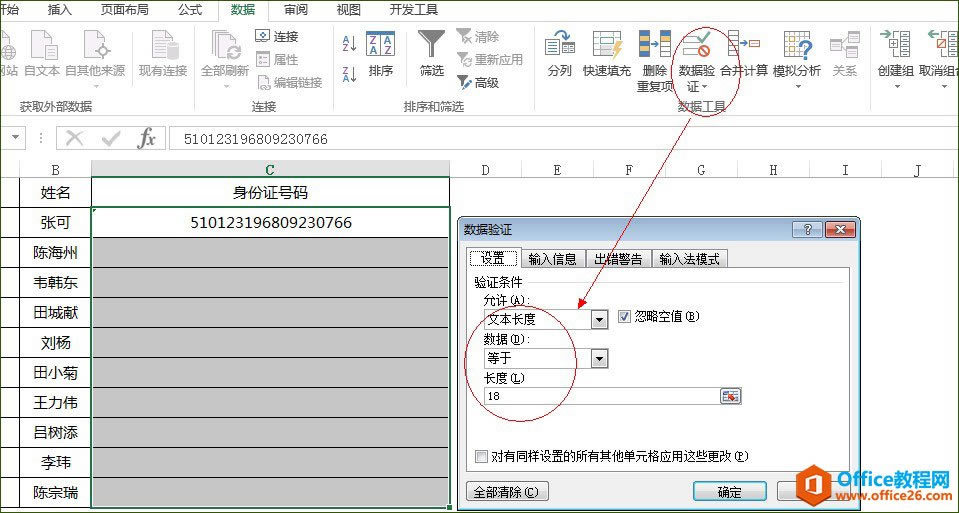This screenshot has width=959, height=513.
Task: Click the 全部清除 button
Action: 508,492
